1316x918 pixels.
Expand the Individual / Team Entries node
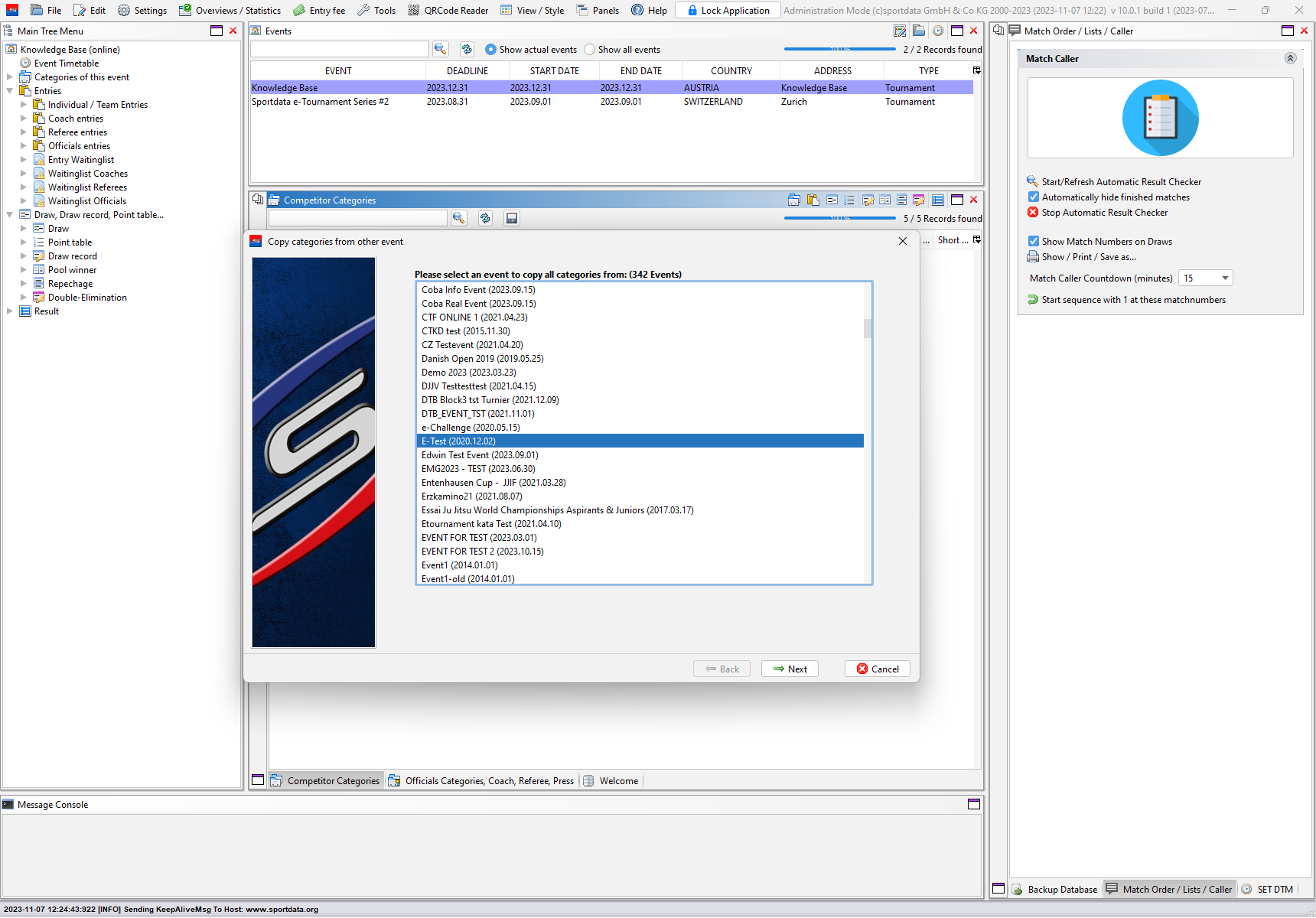tap(23, 105)
